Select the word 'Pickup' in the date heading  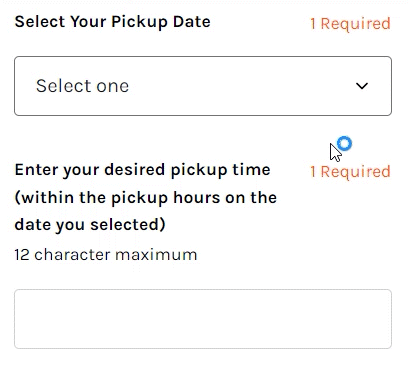[x=139, y=22]
